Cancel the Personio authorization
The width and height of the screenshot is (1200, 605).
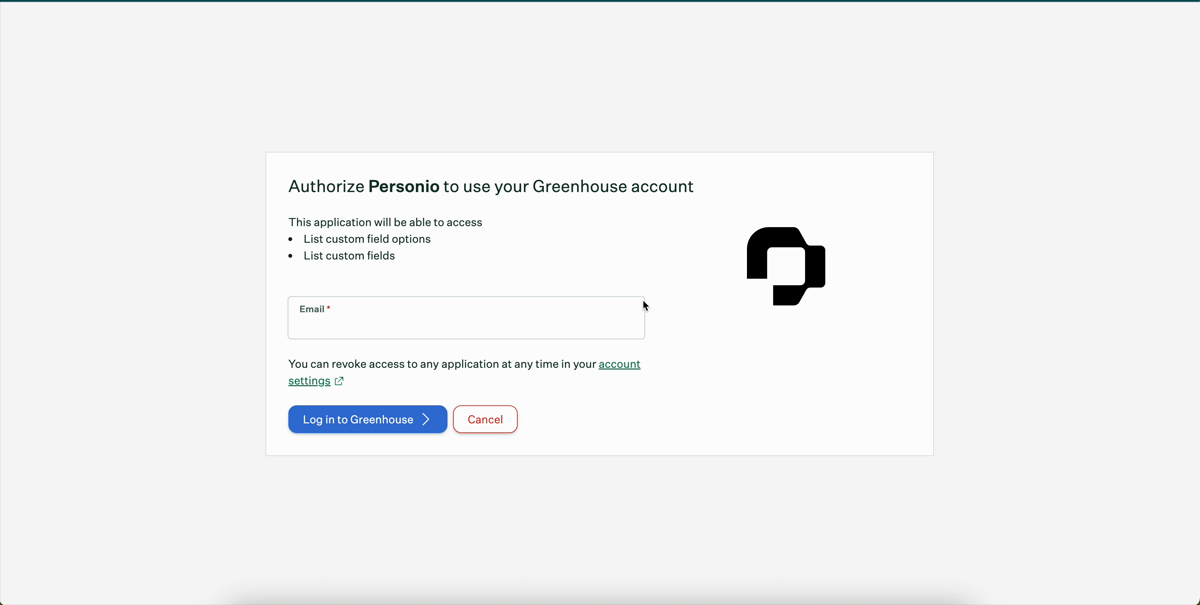pos(485,419)
